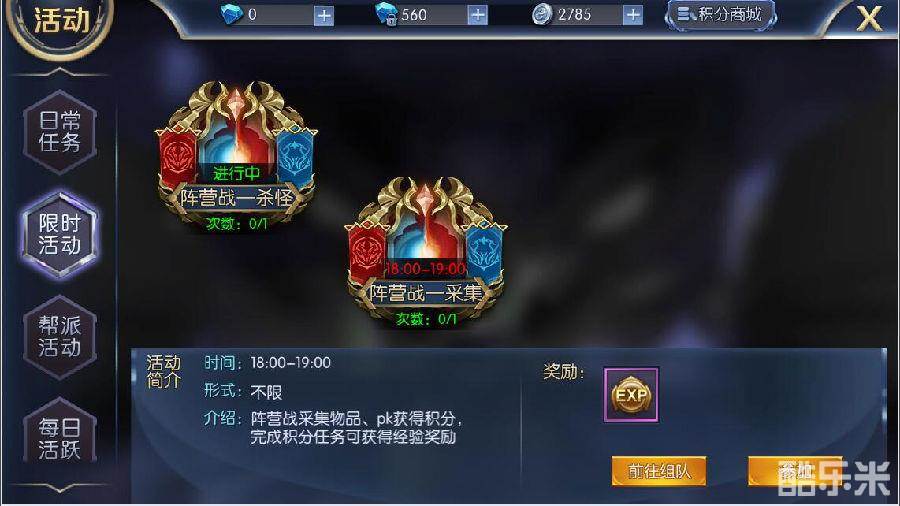900x506 pixels.
Task: Expand sidebar list with bottom chevron
Action: tap(59, 488)
